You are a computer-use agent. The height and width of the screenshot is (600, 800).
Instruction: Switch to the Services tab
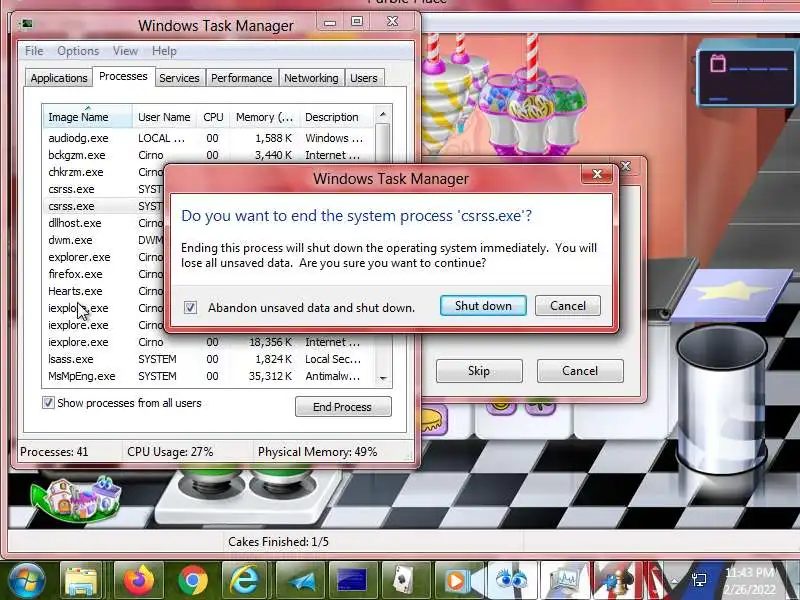pyautogui.click(x=179, y=78)
